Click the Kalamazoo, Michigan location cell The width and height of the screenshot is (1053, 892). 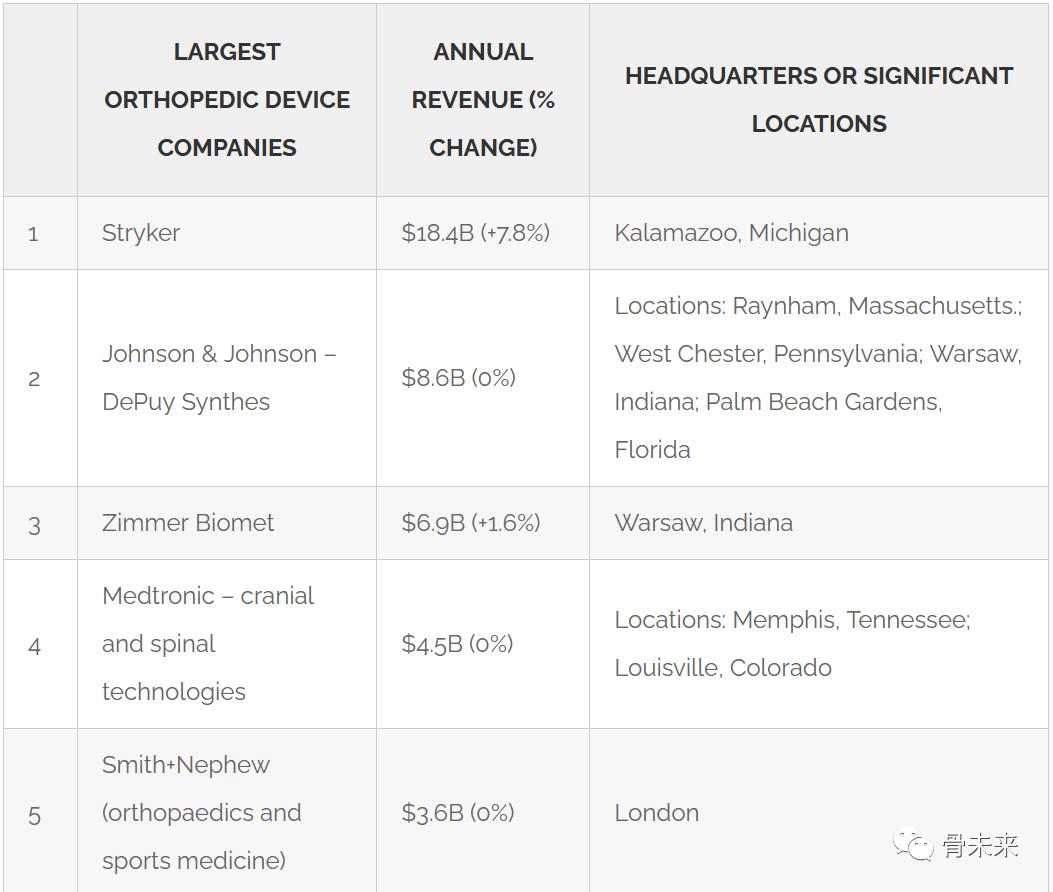pos(819,233)
